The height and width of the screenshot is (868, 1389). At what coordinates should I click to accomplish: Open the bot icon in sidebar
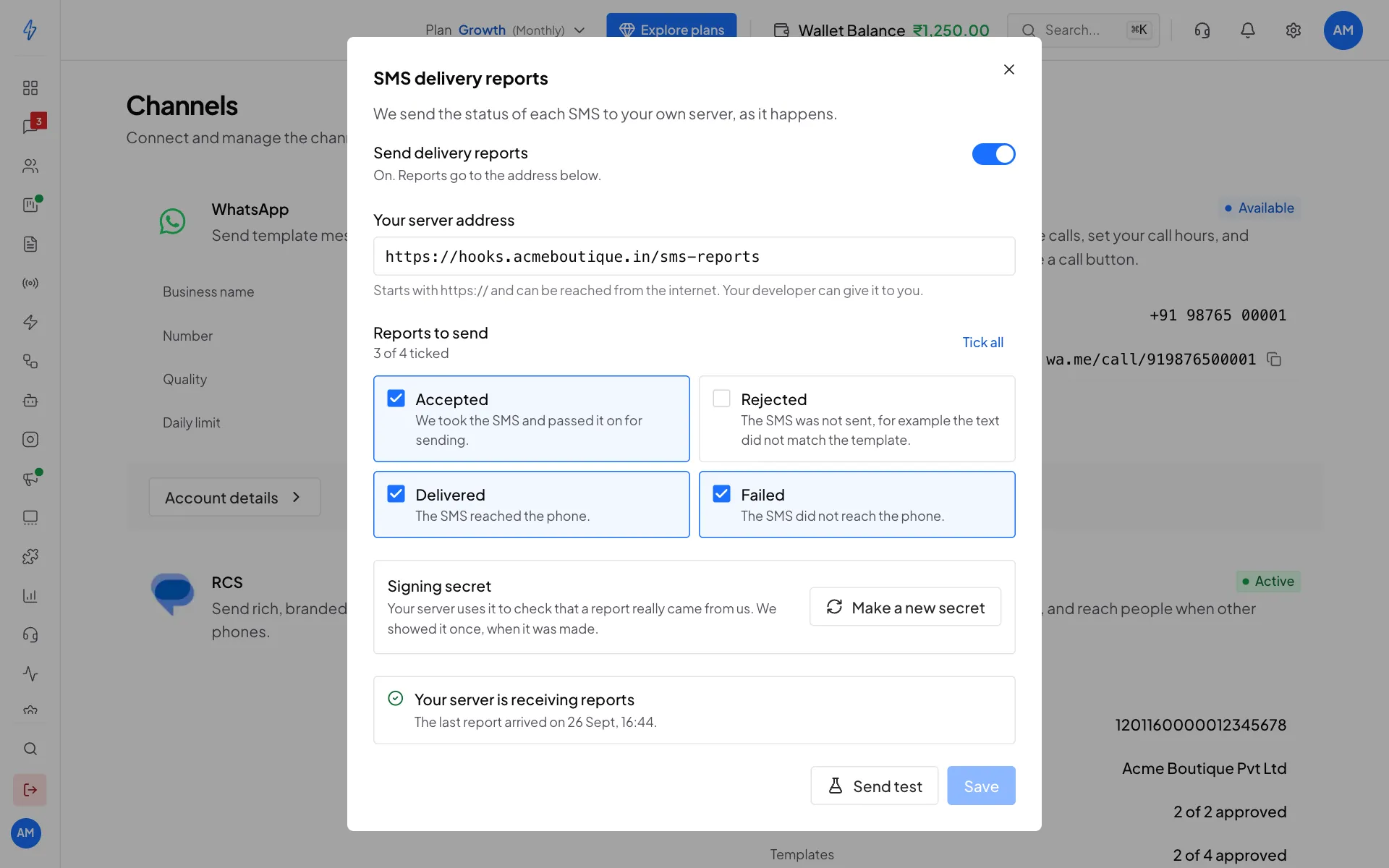coord(30,401)
